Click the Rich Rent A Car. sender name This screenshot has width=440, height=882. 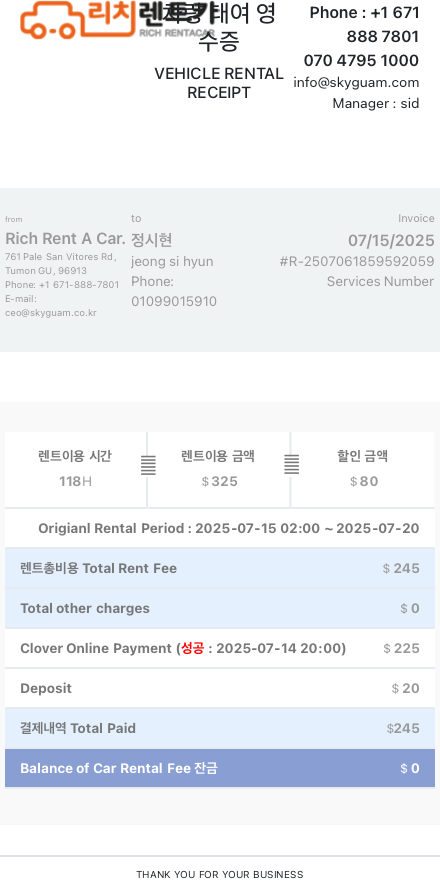tap(65, 238)
